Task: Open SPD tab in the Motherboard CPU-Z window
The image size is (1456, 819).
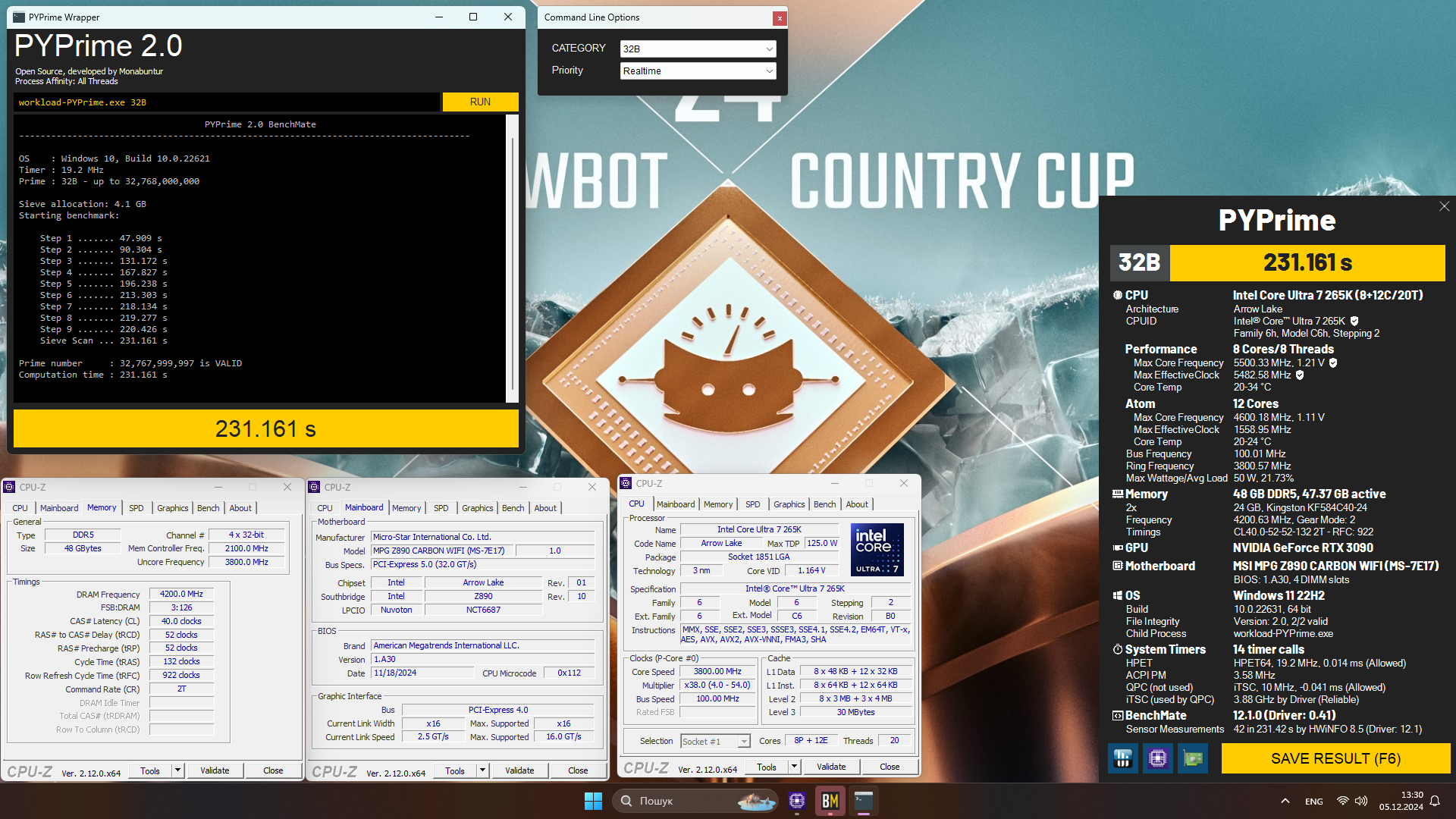Action: click(x=441, y=508)
